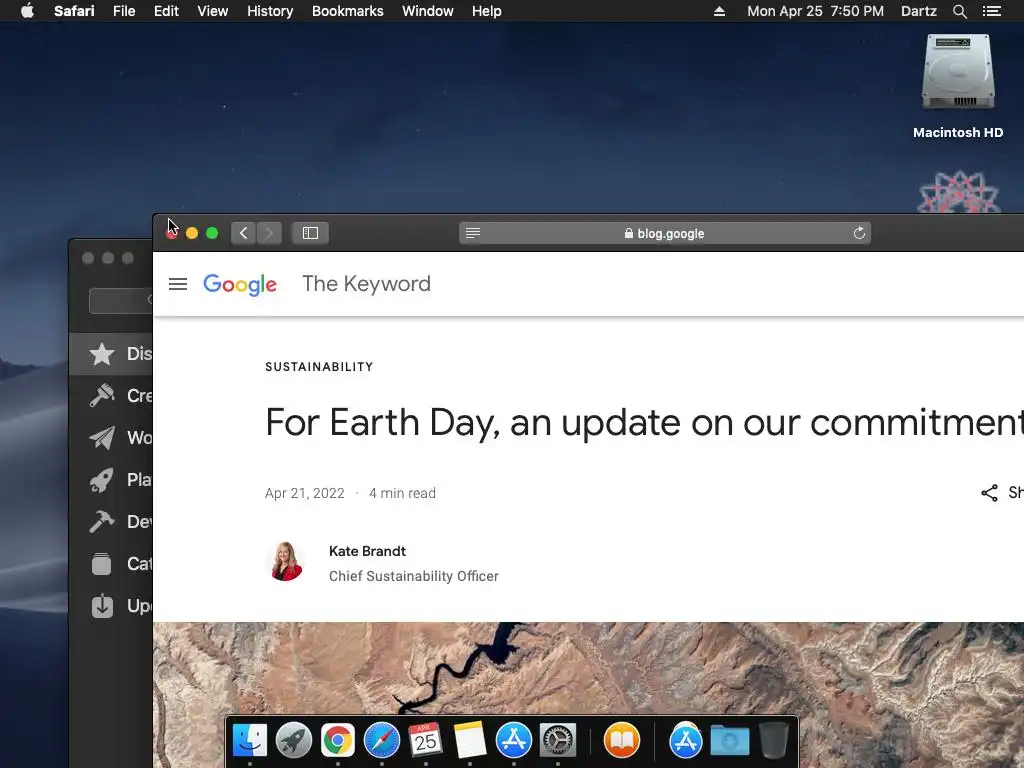Click the Safari compass icon in Dock
Screen dimensions: 1024x768
click(x=381, y=741)
